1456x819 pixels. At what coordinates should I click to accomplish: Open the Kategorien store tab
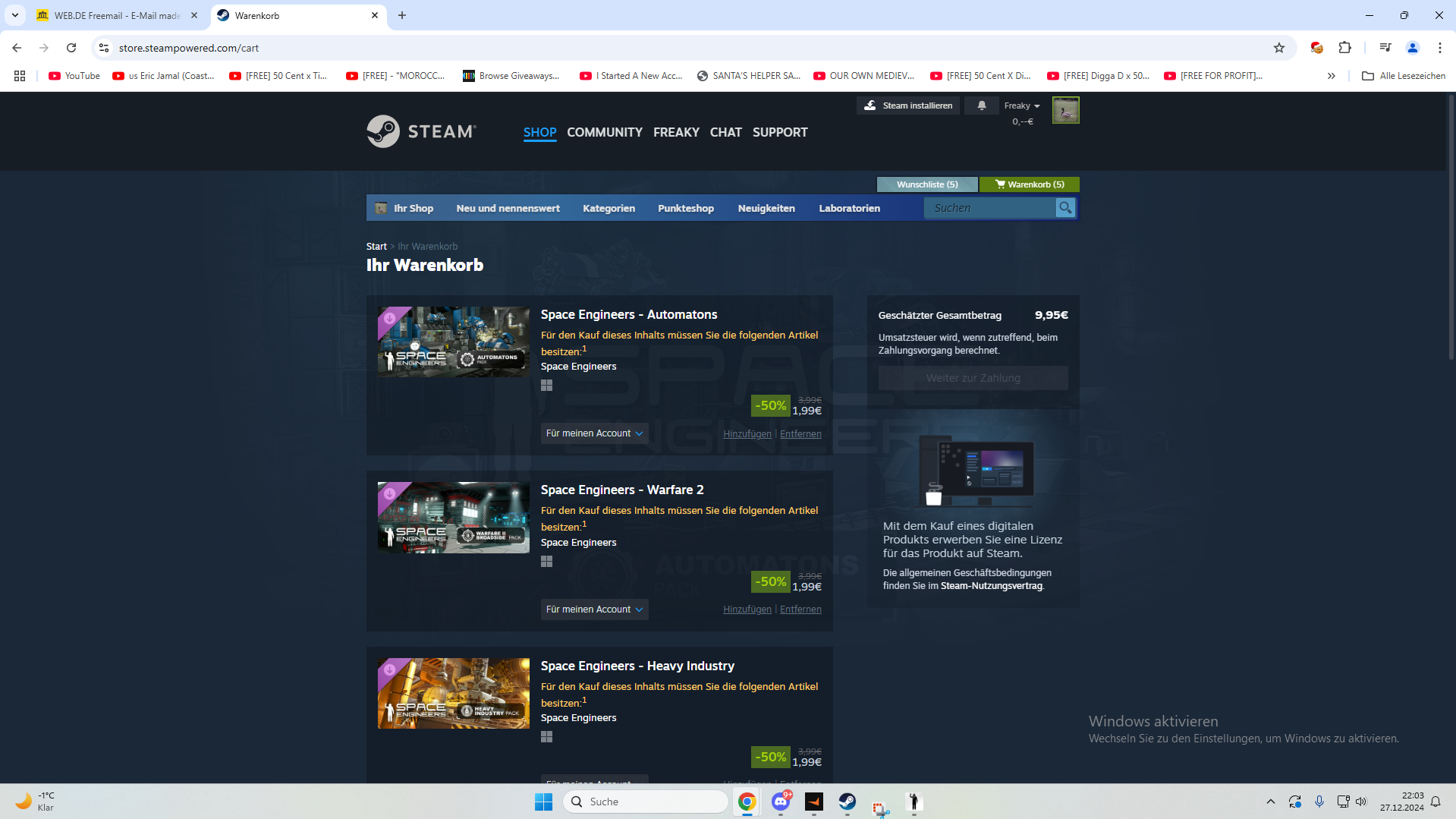click(609, 208)
